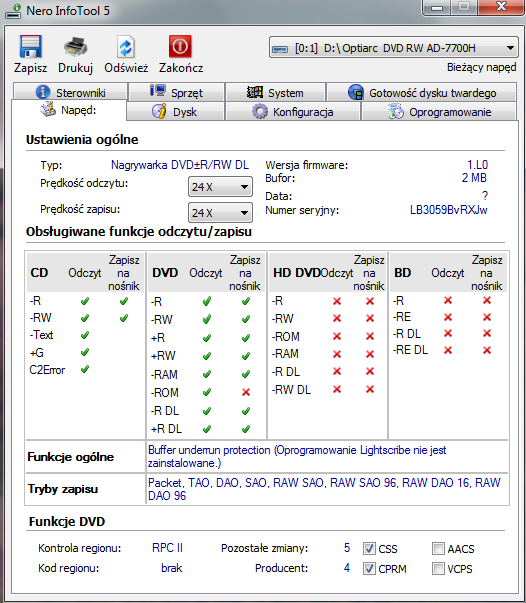Image resolution: width=526 pixels, height=603 pixels.
Task: Click the drive icon in the drive selector
Action: (280, 49)
